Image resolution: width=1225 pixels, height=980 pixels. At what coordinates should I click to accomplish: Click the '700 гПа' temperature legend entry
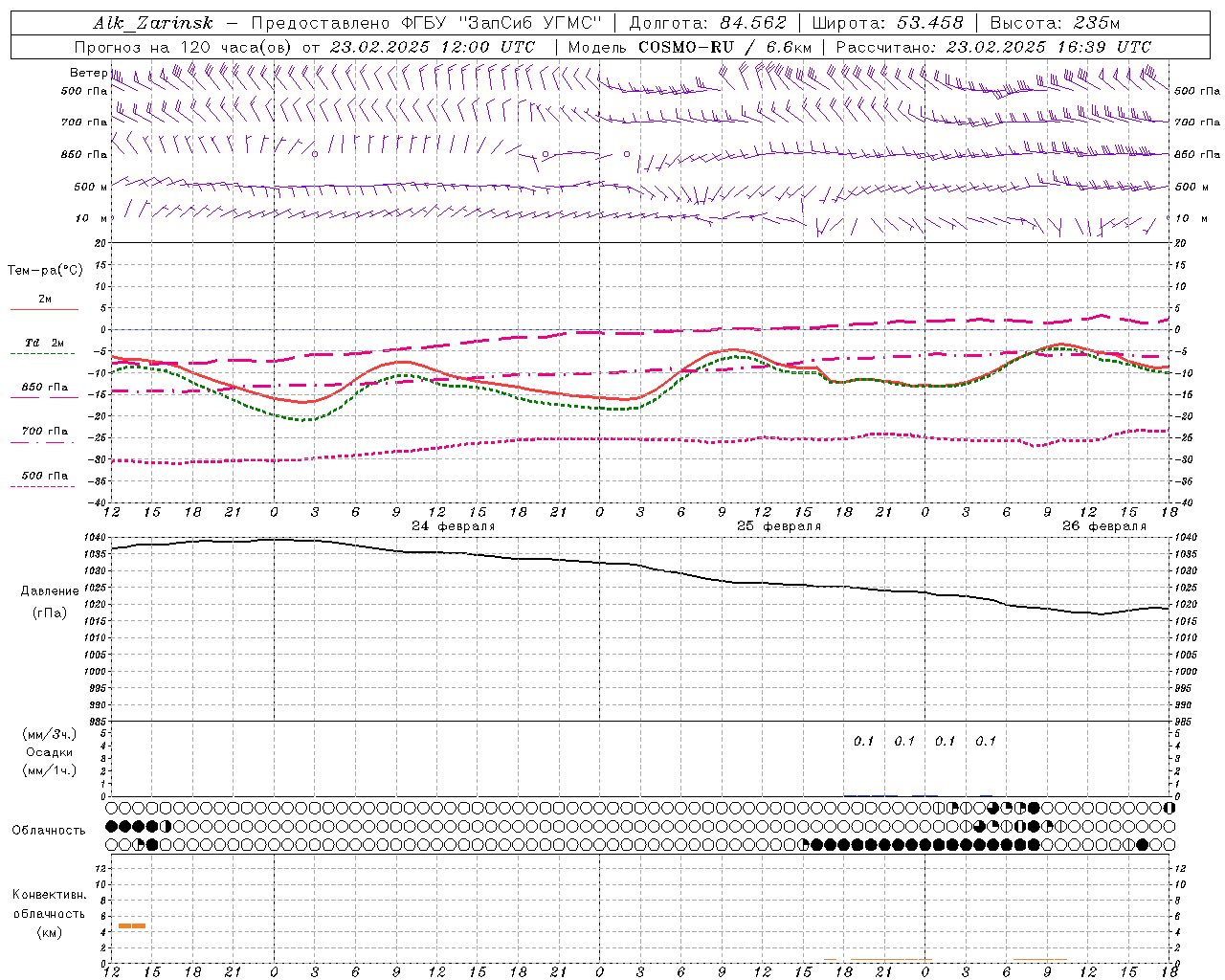(45, 432)
